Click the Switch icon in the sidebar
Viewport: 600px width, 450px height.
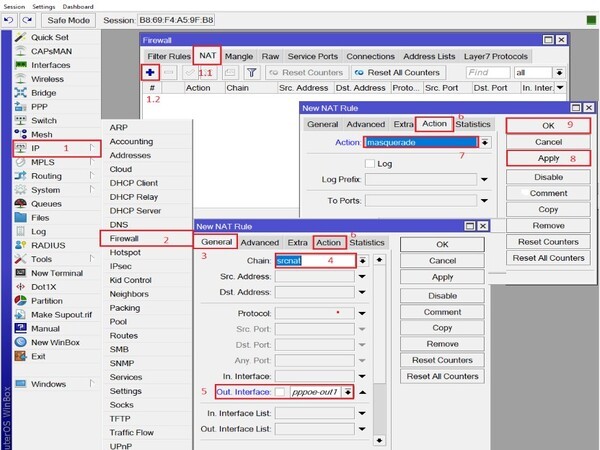[x=20, y=120]
